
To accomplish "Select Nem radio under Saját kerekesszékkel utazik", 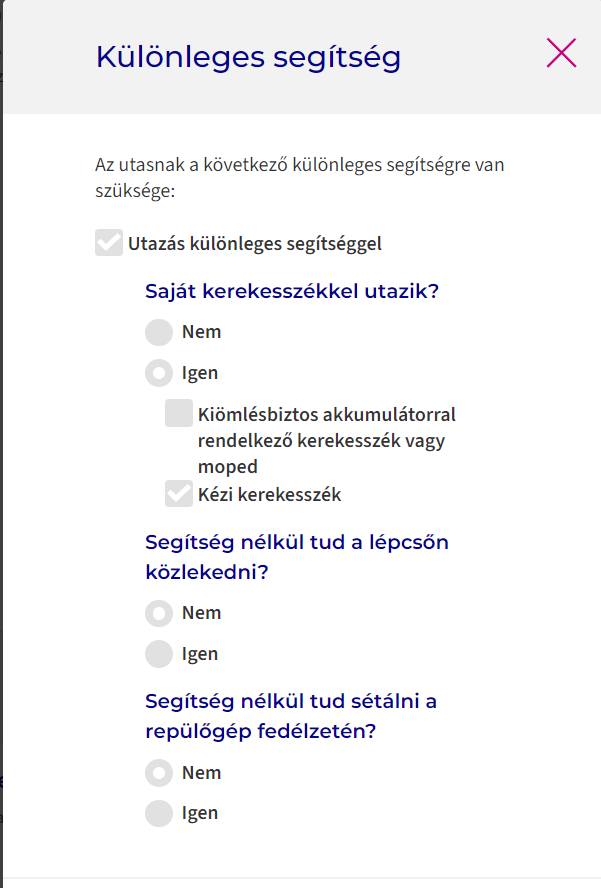I will (159, 332).
